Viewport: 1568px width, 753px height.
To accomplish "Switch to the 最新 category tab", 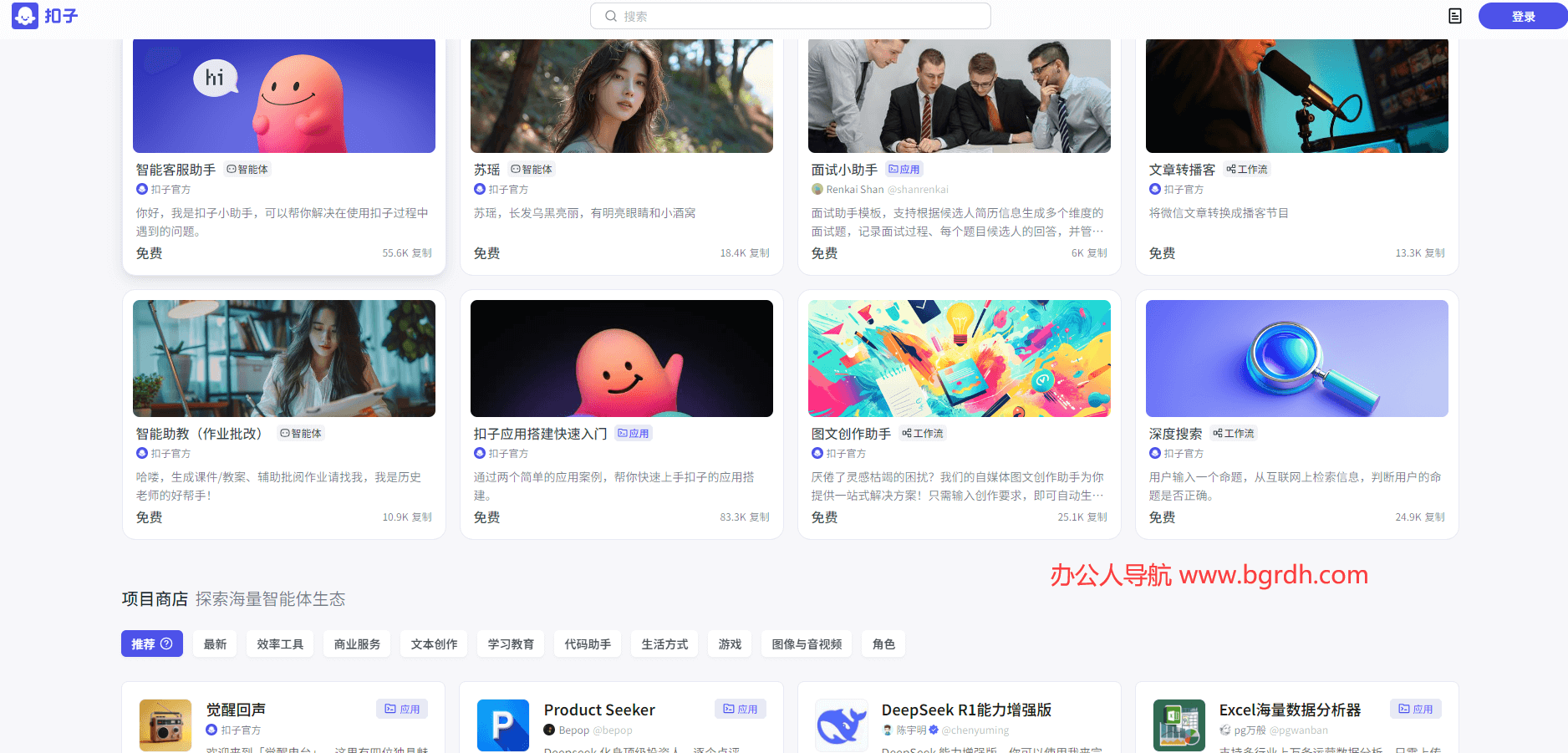I will (x=214, y=644).
